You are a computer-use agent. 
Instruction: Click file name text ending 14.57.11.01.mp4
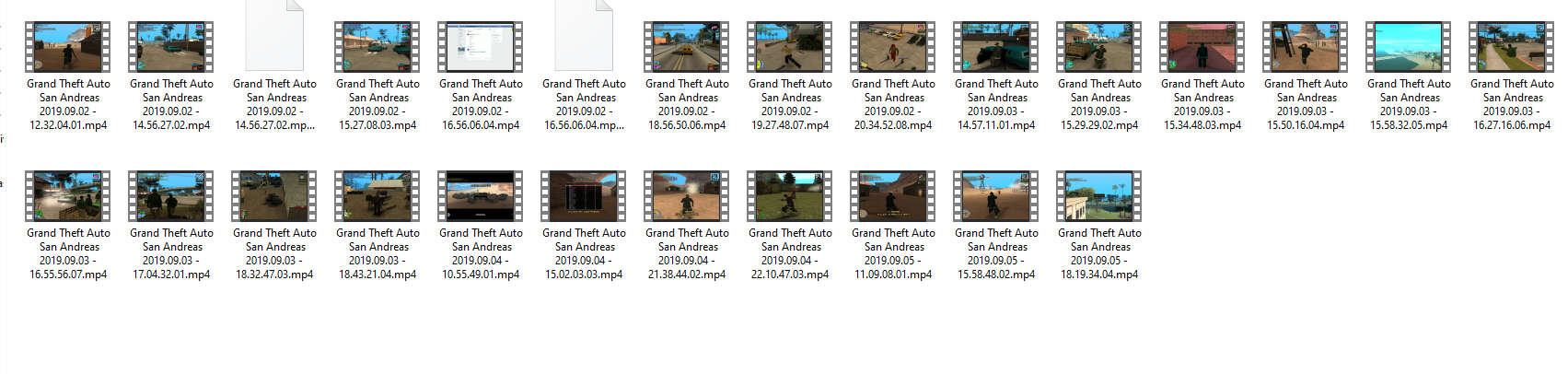(x=996, y=104)
